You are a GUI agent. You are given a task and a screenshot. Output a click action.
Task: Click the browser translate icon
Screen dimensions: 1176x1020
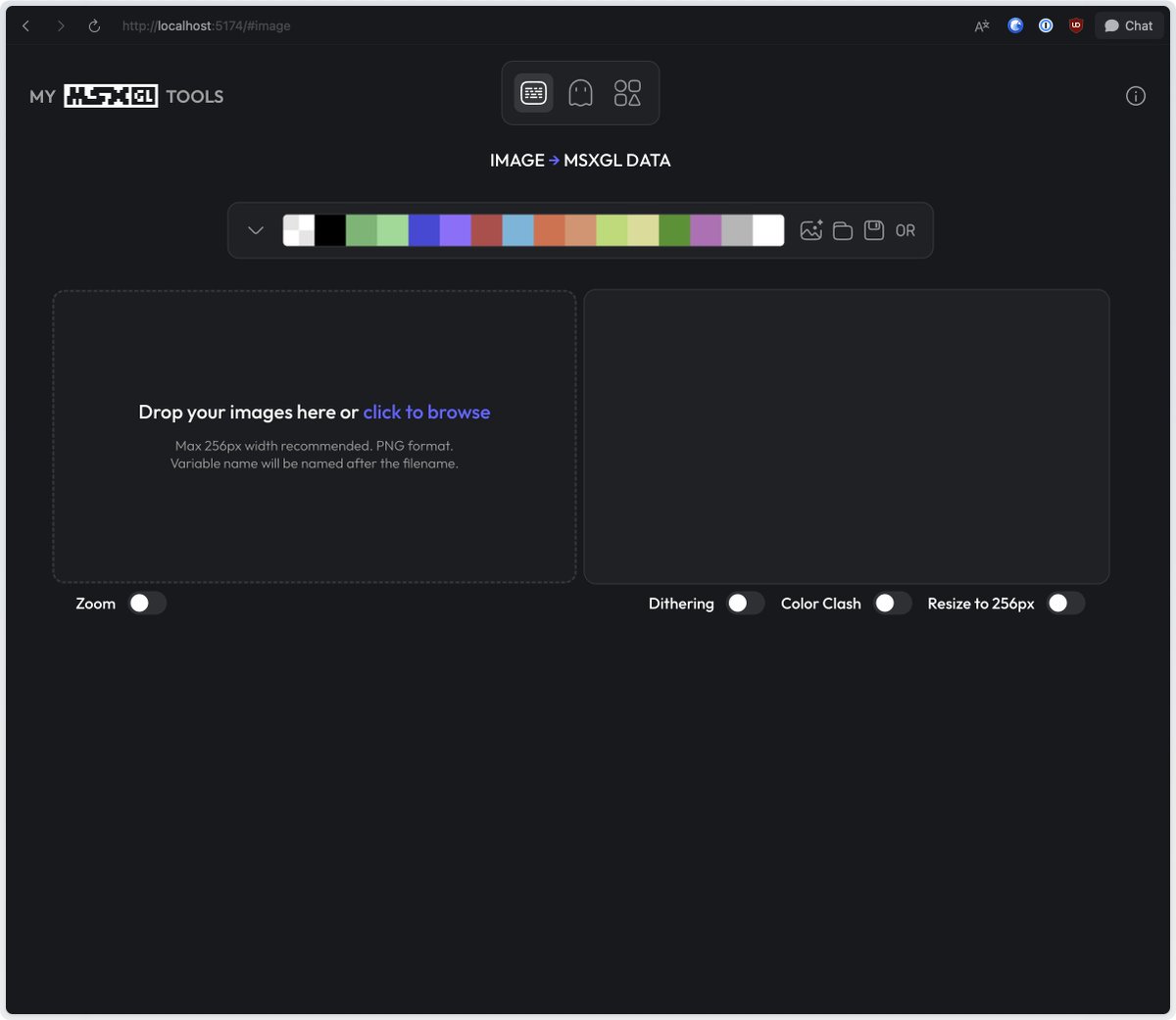[x=982, y=26]
